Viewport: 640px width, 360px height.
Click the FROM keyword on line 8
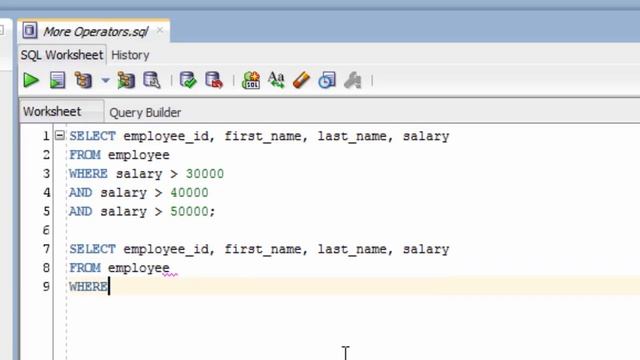tap(84, 268)
